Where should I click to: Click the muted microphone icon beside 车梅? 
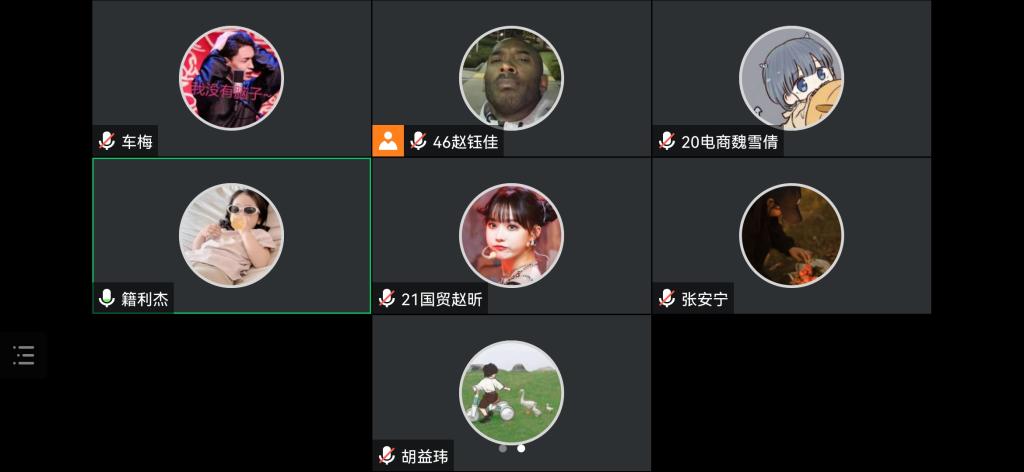(107, 141)
